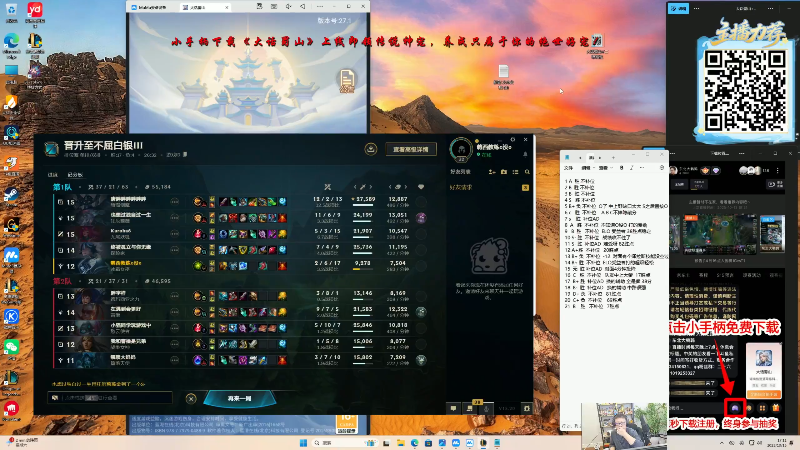Open the three-dot more menu in Notepad toolbar
The width and height of the screenshot is (800, 450).
(642, 168)
